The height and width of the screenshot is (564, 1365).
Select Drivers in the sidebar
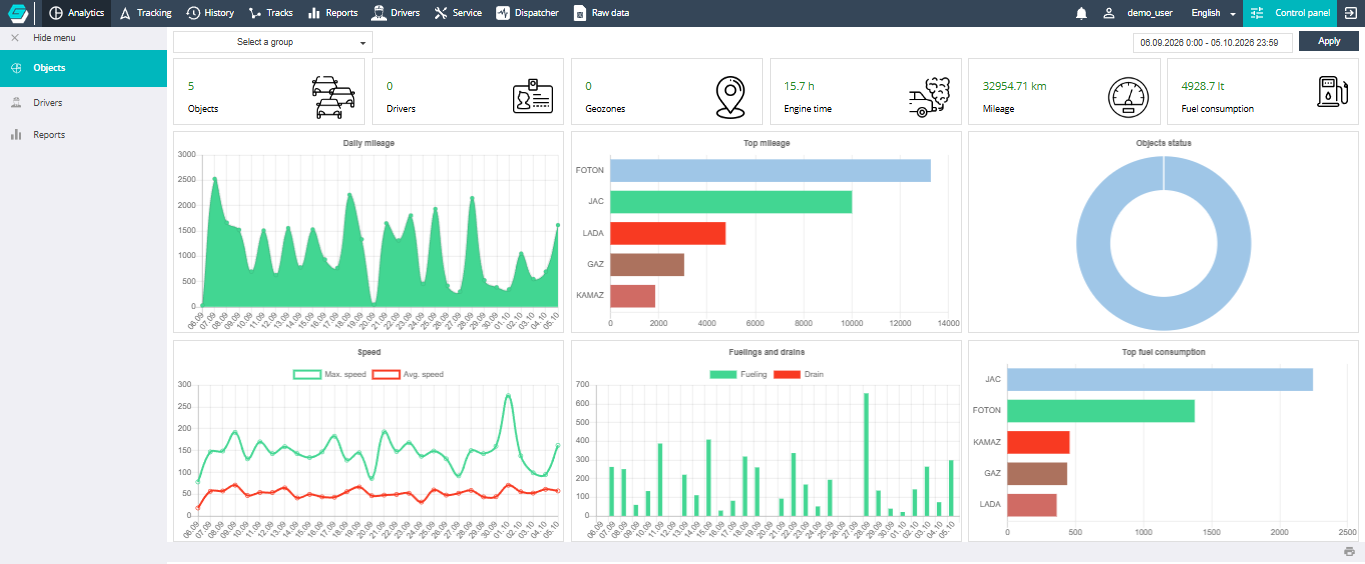click(x=83, y=103)
